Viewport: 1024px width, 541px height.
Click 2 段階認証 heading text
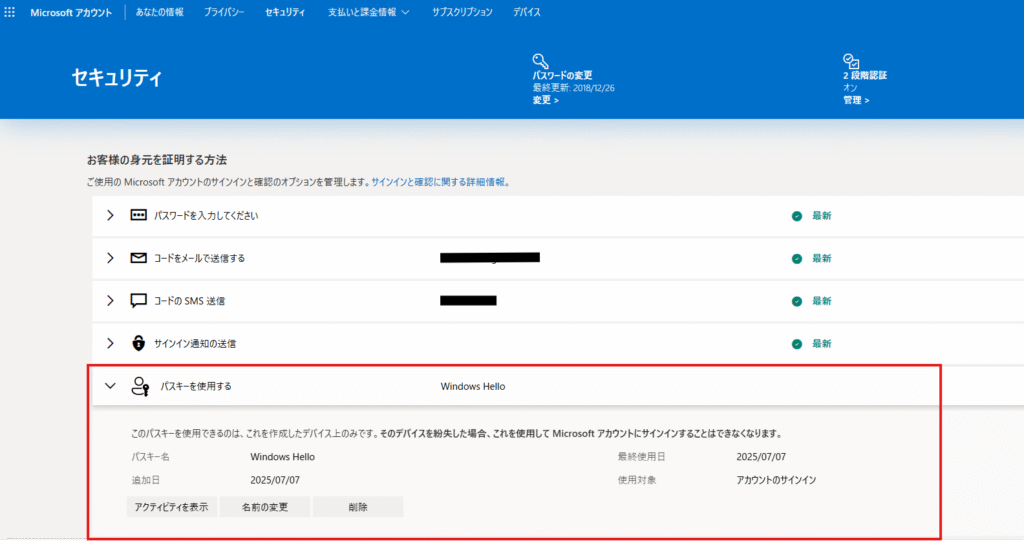coord(865,75)
